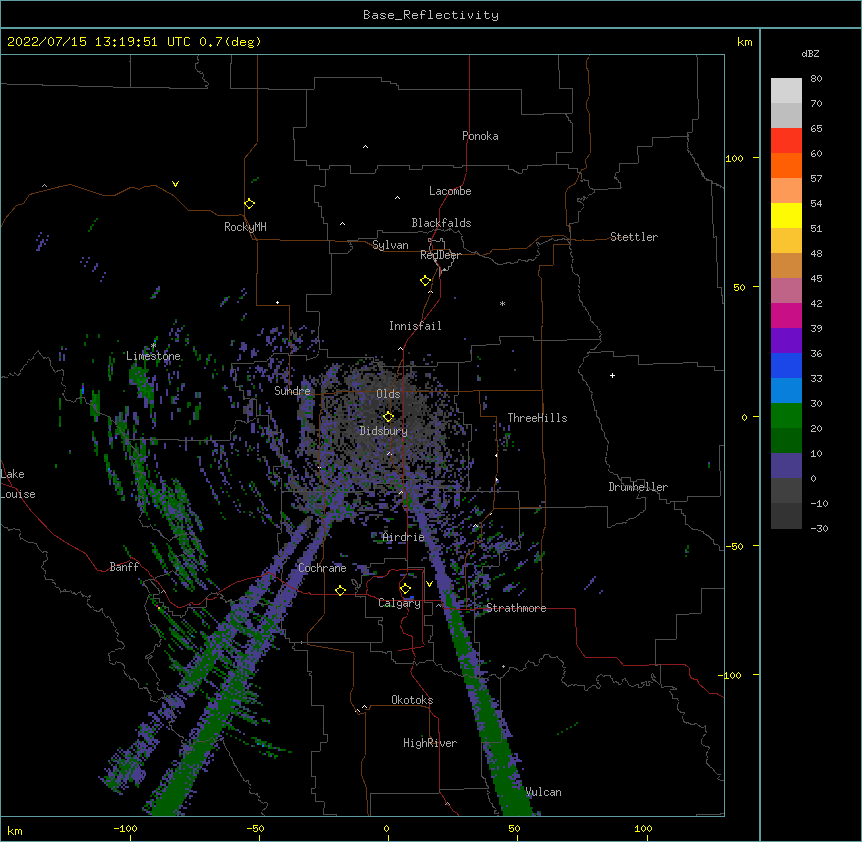Click the Lake Louise label
This screenshot has width=862, height=842.
tap(18, 484)
